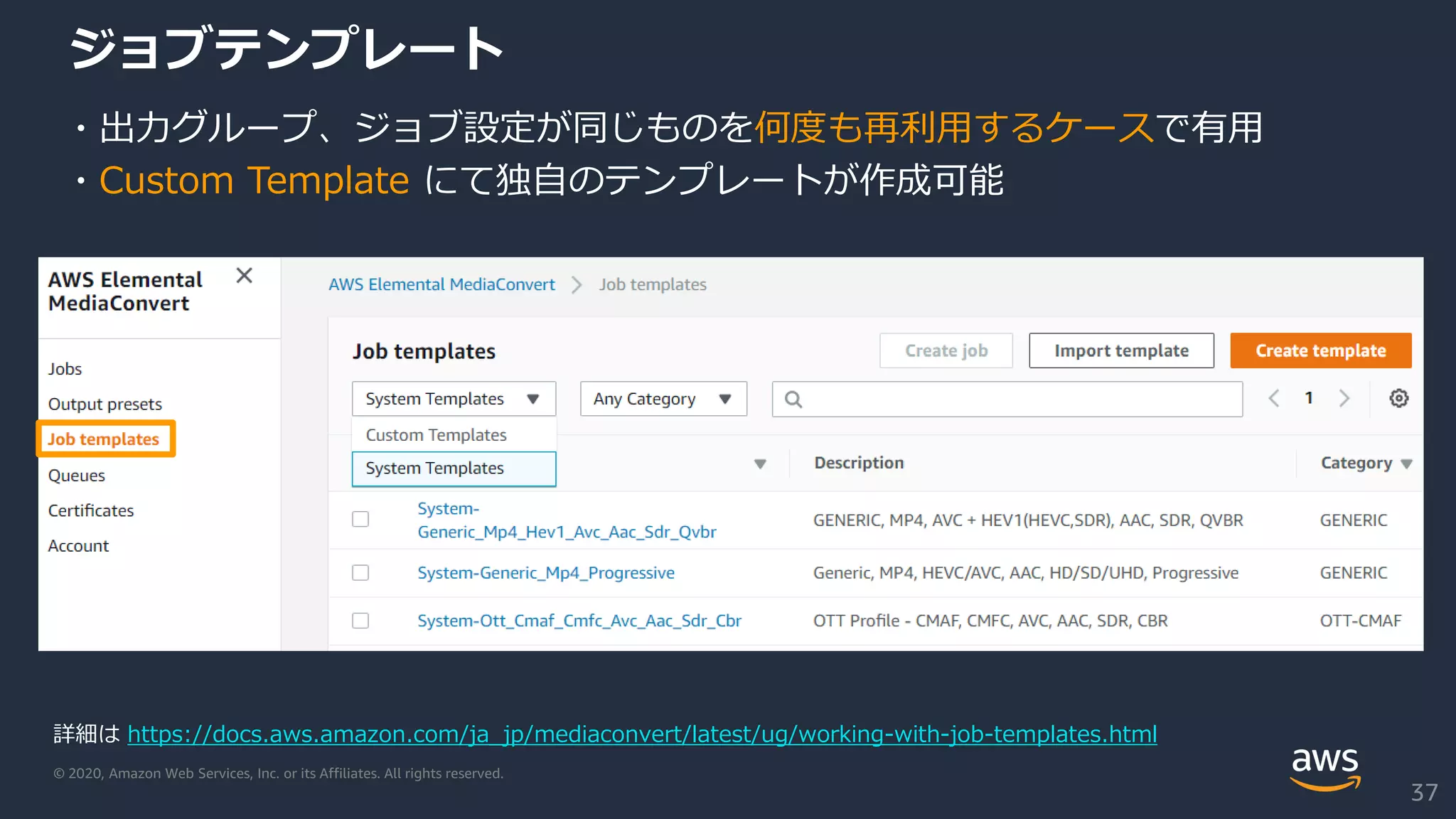Open the System-Ott_Cmaf_Cmfc_Avc_Aac_Sdr_Cbr template link

coord(579,621)
